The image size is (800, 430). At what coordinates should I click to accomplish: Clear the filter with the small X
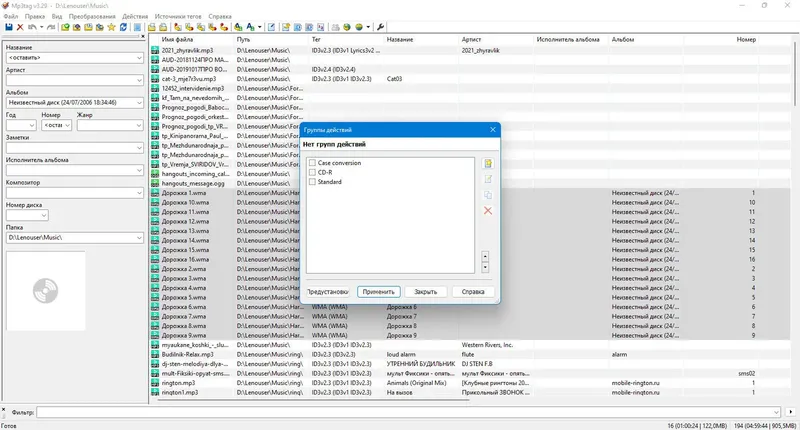[x=4, y=410]
